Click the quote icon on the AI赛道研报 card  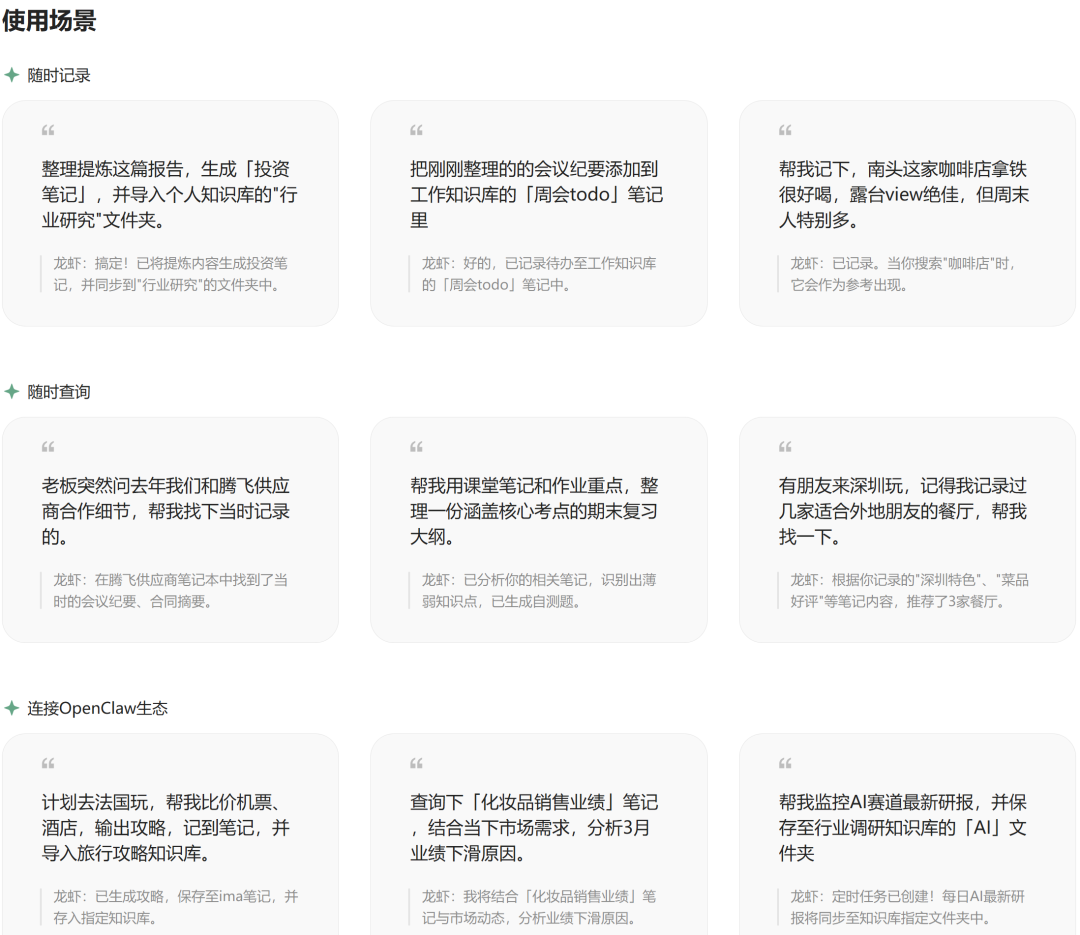(x=785, y=763)
